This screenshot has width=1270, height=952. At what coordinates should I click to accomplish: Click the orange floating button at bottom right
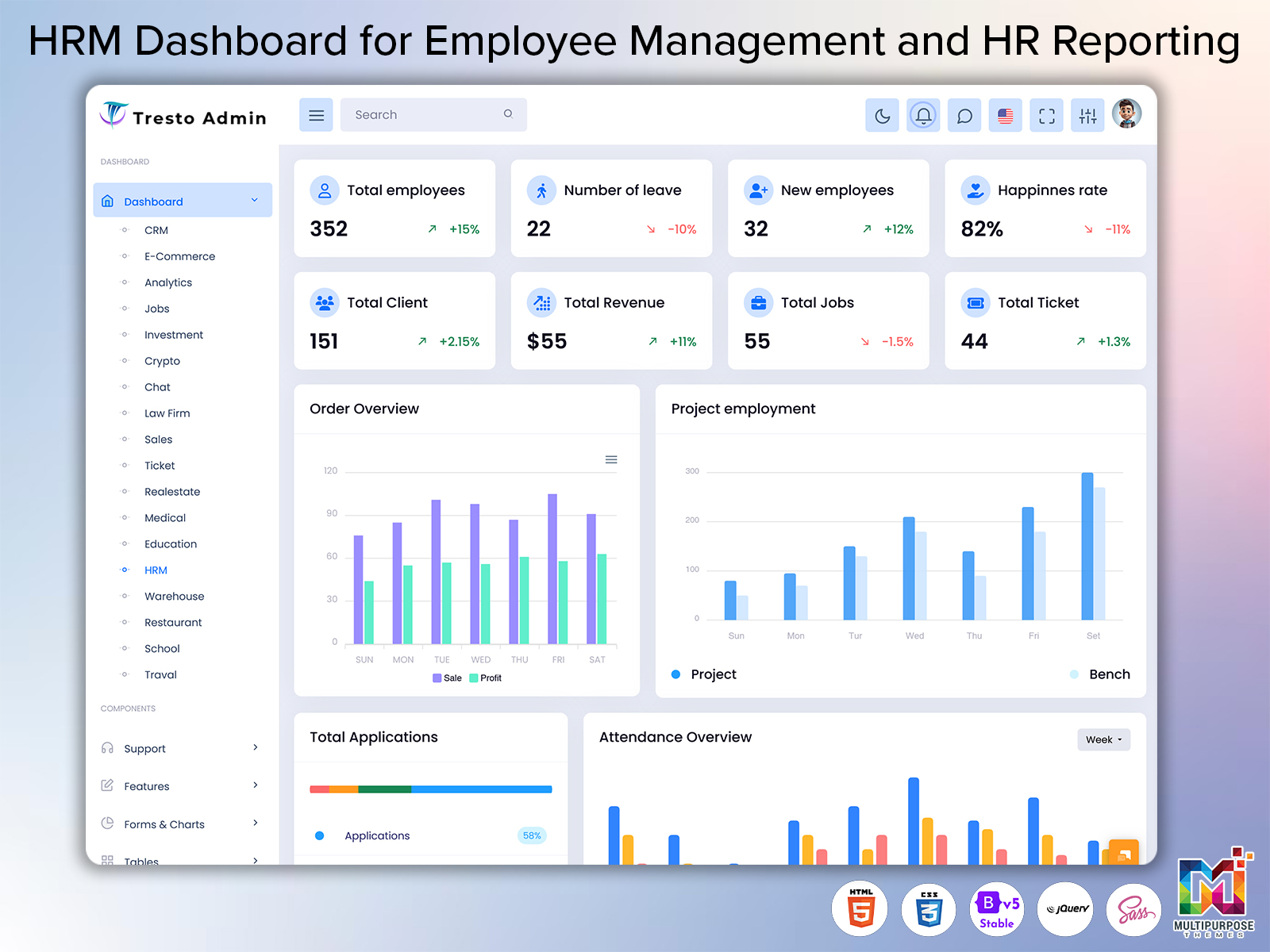(1123, 852)
